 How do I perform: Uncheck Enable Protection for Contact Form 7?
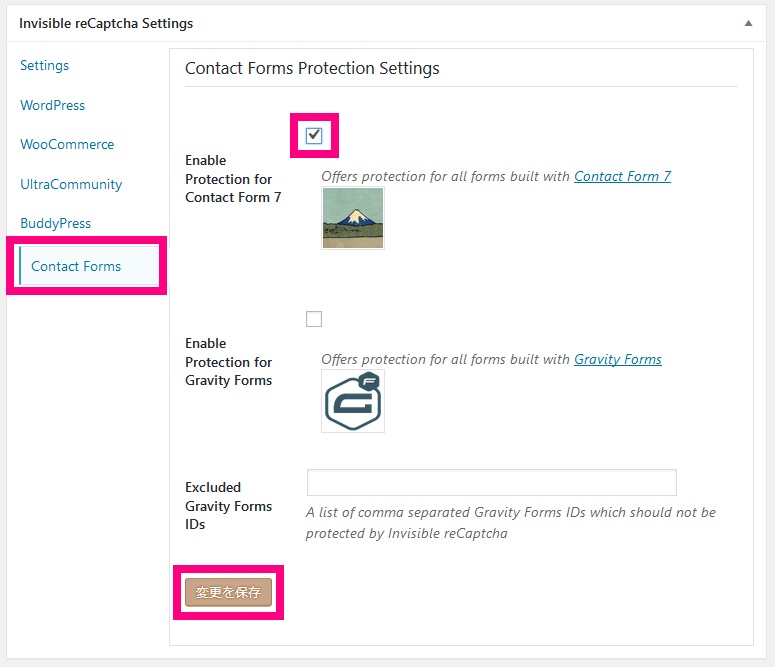(x=314, y=135)
